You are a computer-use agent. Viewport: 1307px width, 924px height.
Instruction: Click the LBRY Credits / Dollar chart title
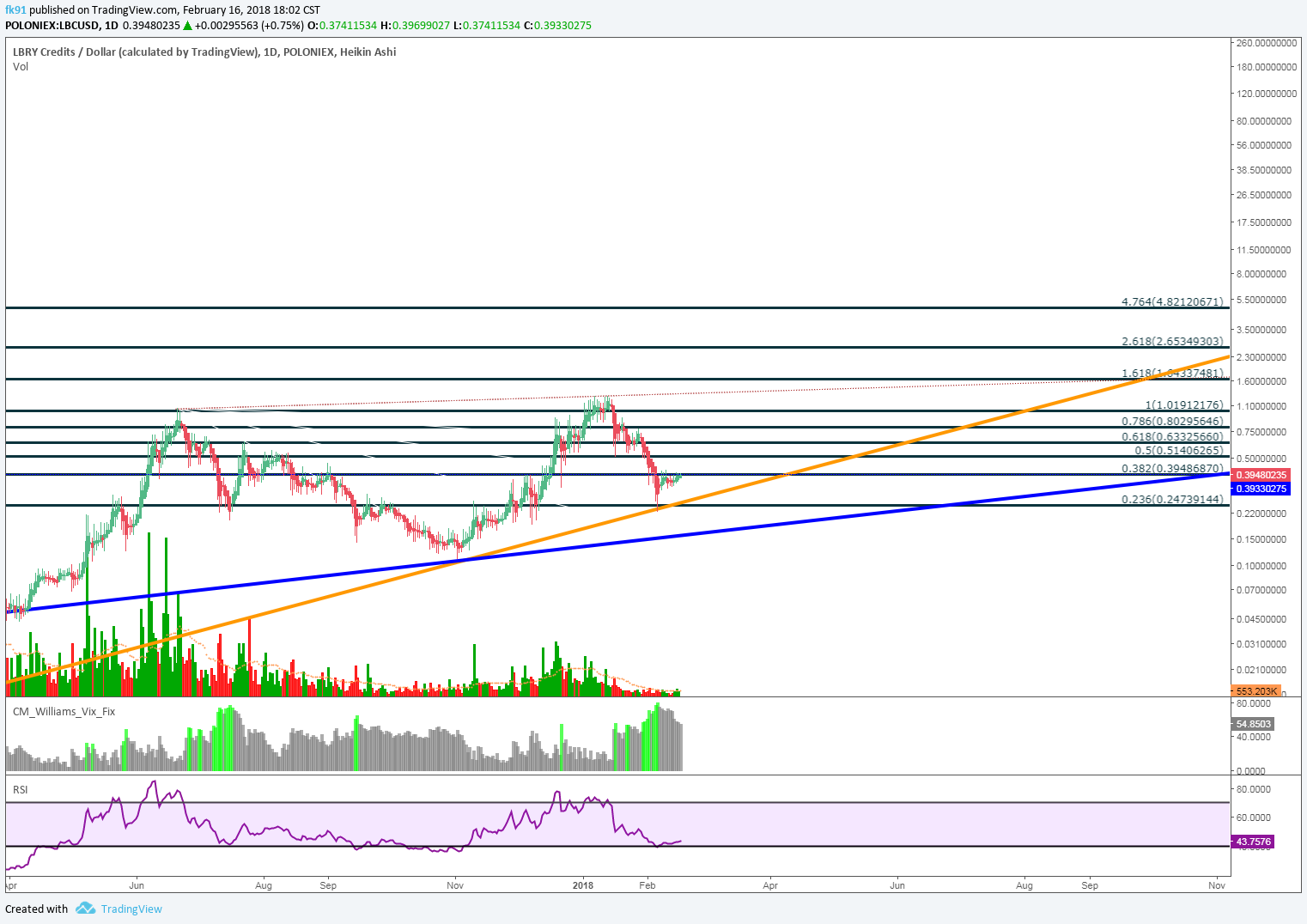204,52
